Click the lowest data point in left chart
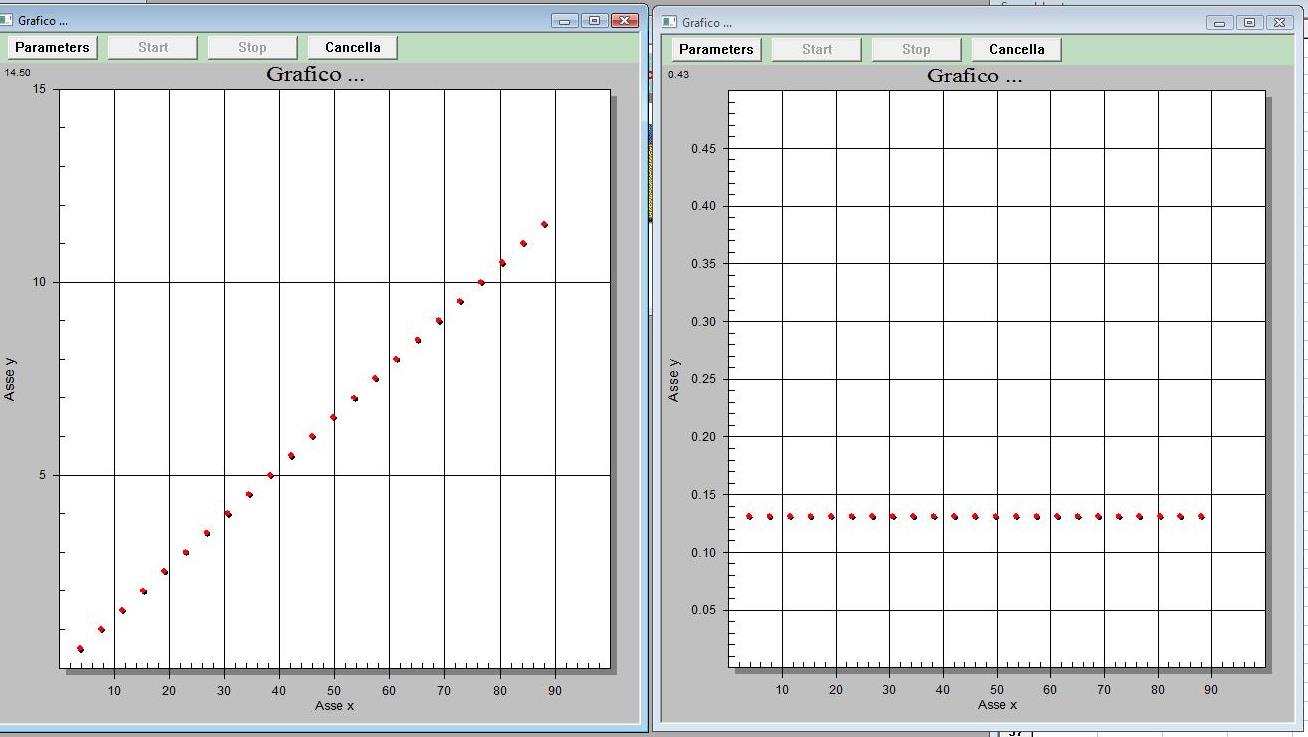The height and width of the screenshot is (737, 1308). pyautogui.click(x=80, y=649)
